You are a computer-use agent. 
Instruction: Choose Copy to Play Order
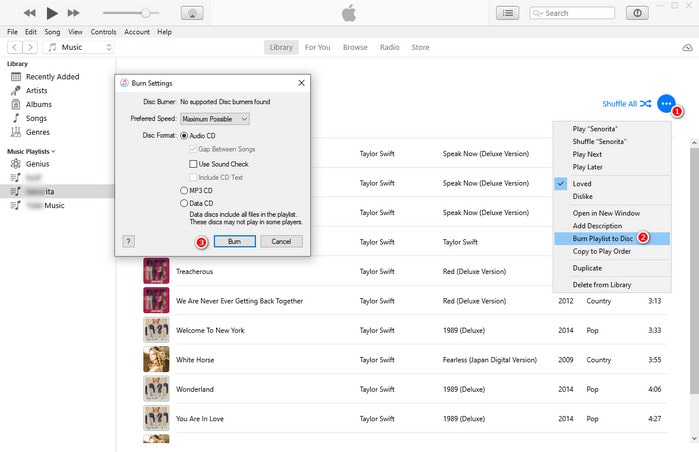[x=612, y=251]
